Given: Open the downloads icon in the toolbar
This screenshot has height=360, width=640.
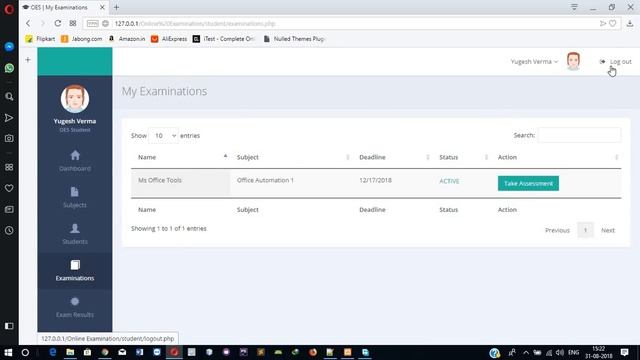Looking at the screenshot, I should 630,23.
